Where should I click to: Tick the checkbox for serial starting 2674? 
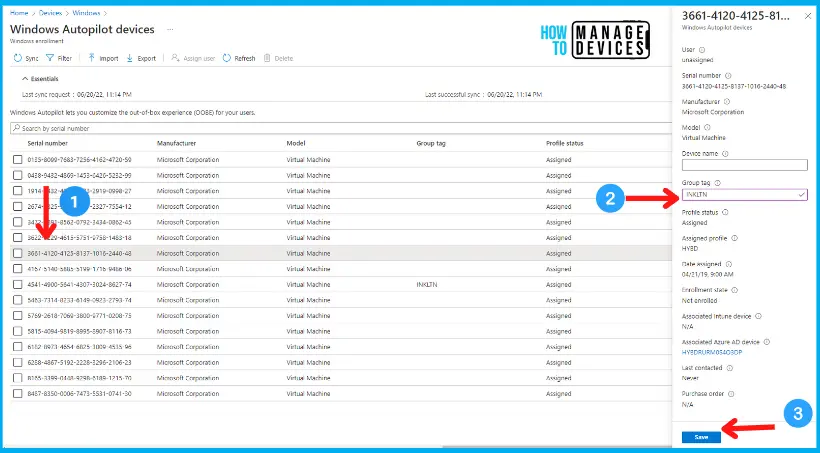point(18,207)
